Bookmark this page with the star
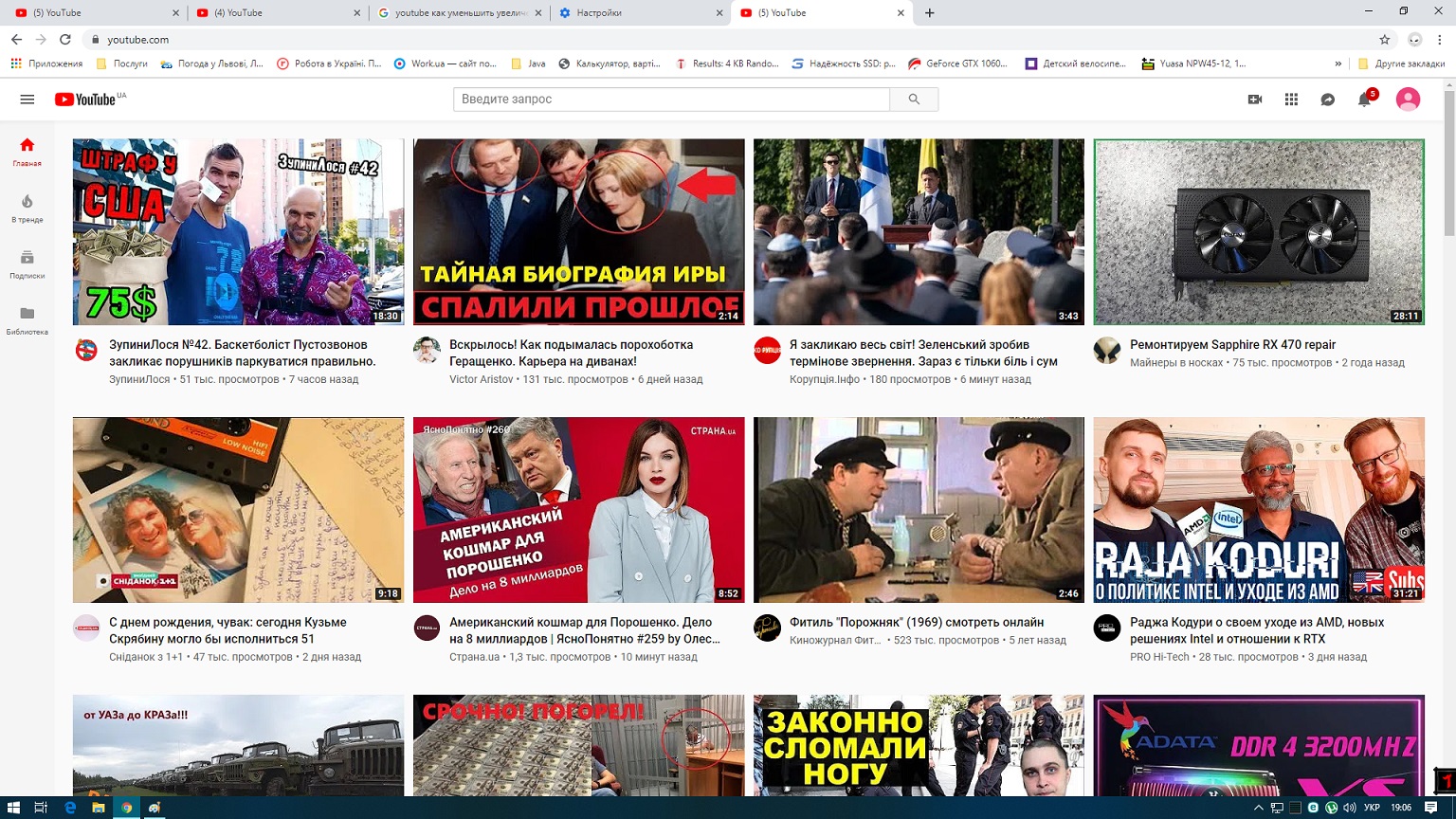The height and width of the screenshot is (819, 1456). click(x=1385, y=40)
